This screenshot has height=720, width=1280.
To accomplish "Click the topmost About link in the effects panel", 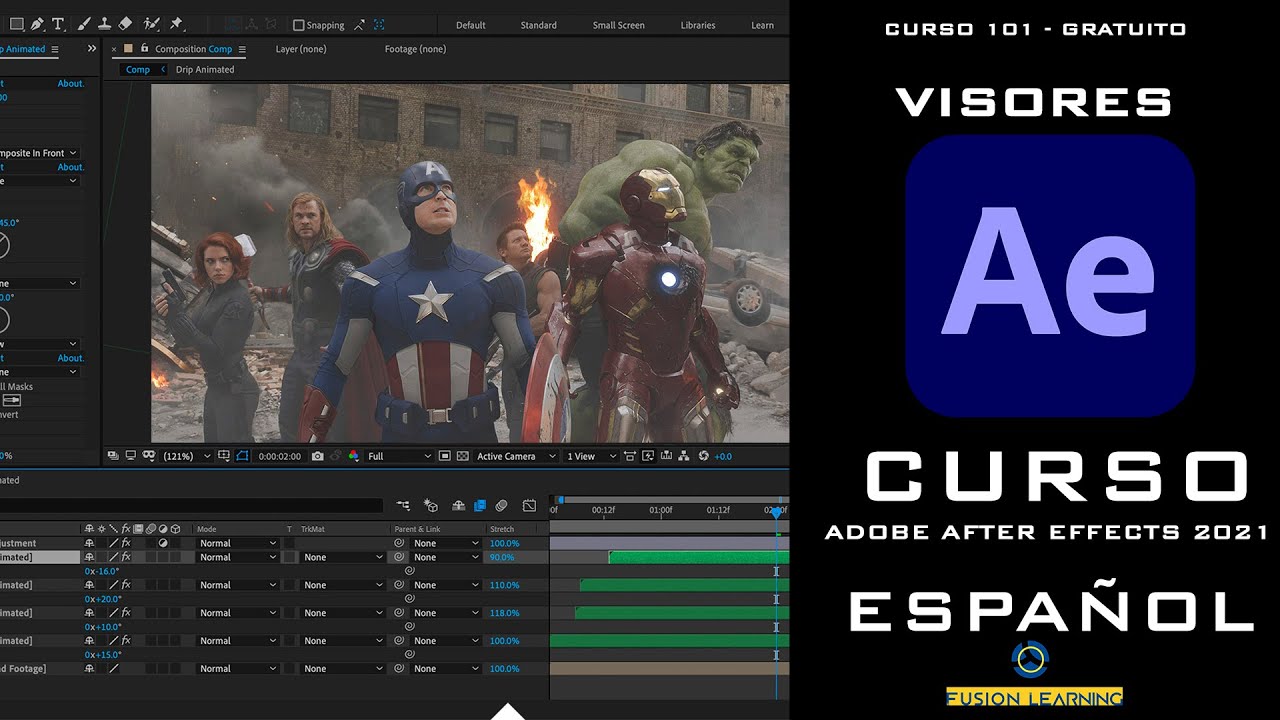I will click(71, 84).
